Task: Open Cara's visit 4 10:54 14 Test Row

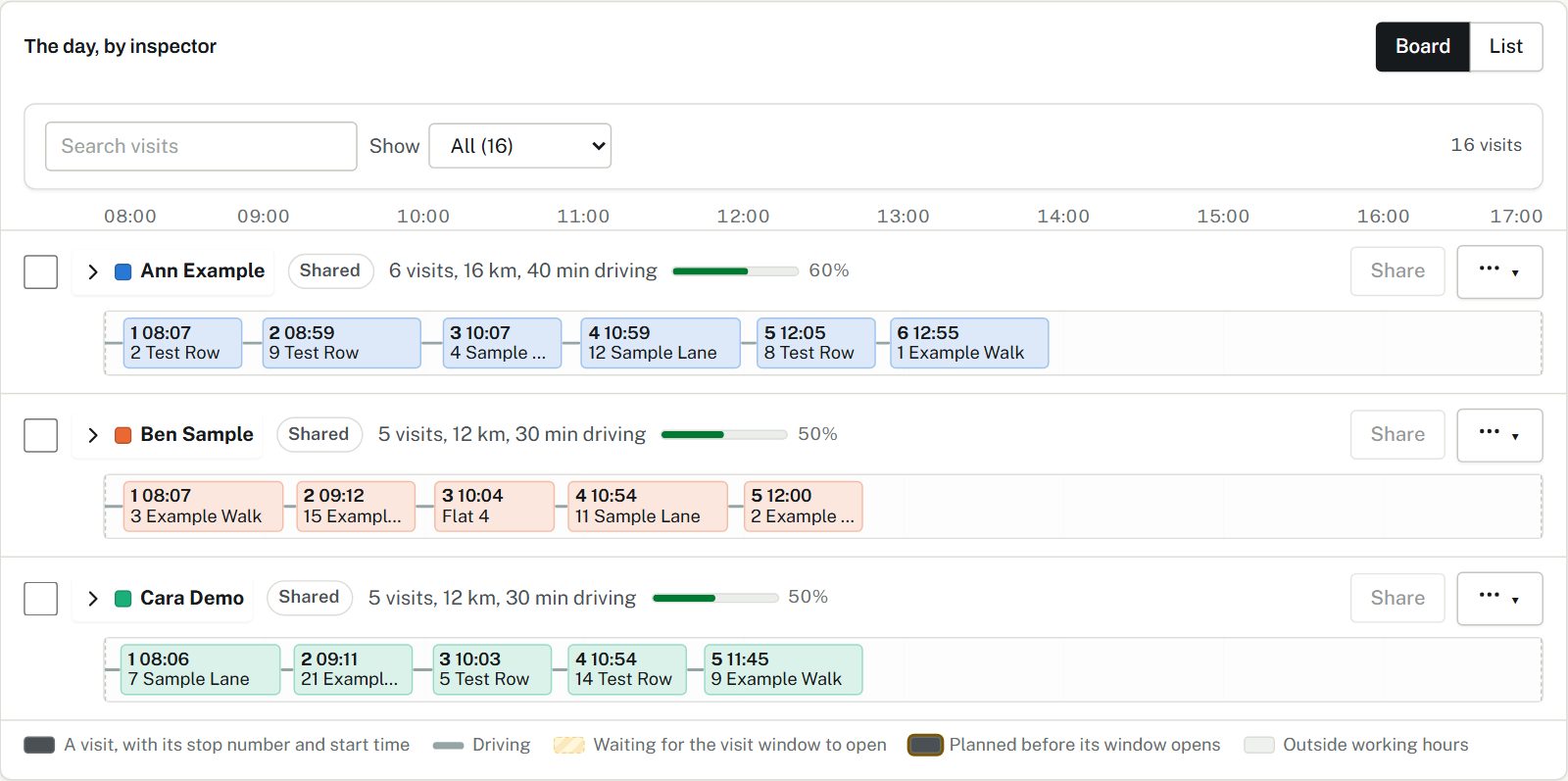Action: (627, 669)
